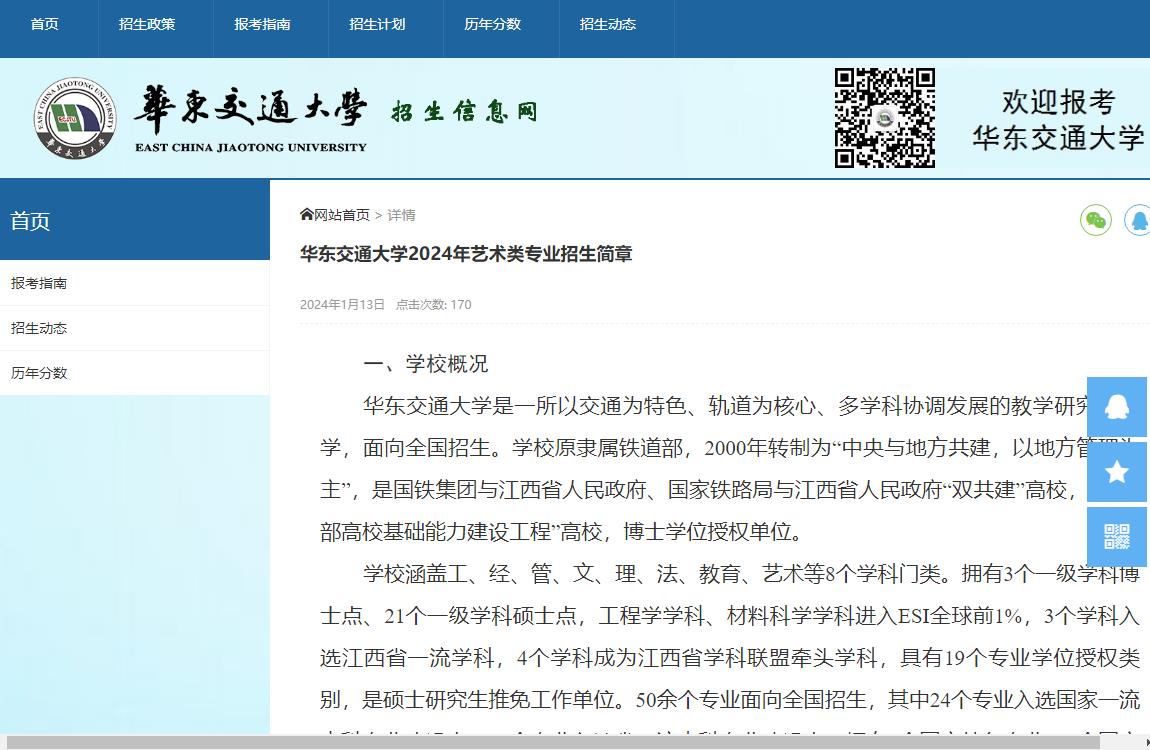Click the 首页 sidebar header
The width and height of the screenshot is (1150, 750).
click(x=135, y=220)
